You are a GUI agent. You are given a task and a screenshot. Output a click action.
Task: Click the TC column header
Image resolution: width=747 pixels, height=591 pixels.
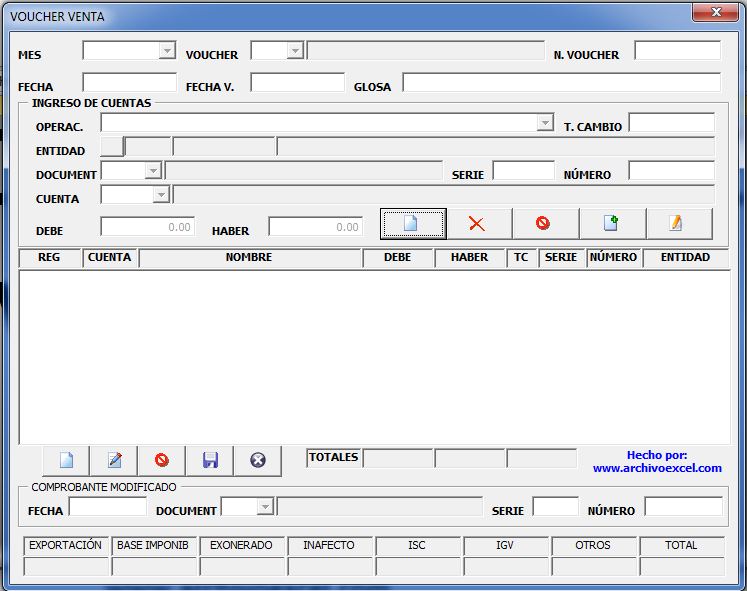[521, 258]
